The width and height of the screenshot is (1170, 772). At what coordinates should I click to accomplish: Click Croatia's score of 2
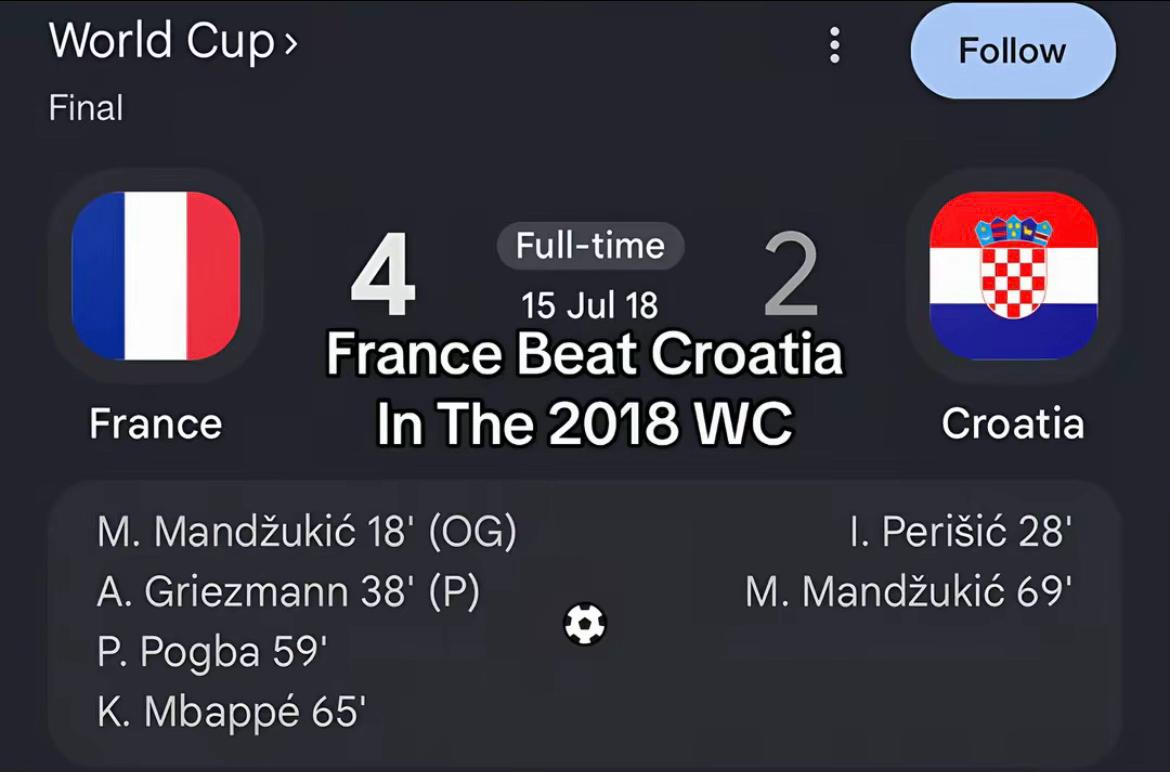[x=791, y=275]
